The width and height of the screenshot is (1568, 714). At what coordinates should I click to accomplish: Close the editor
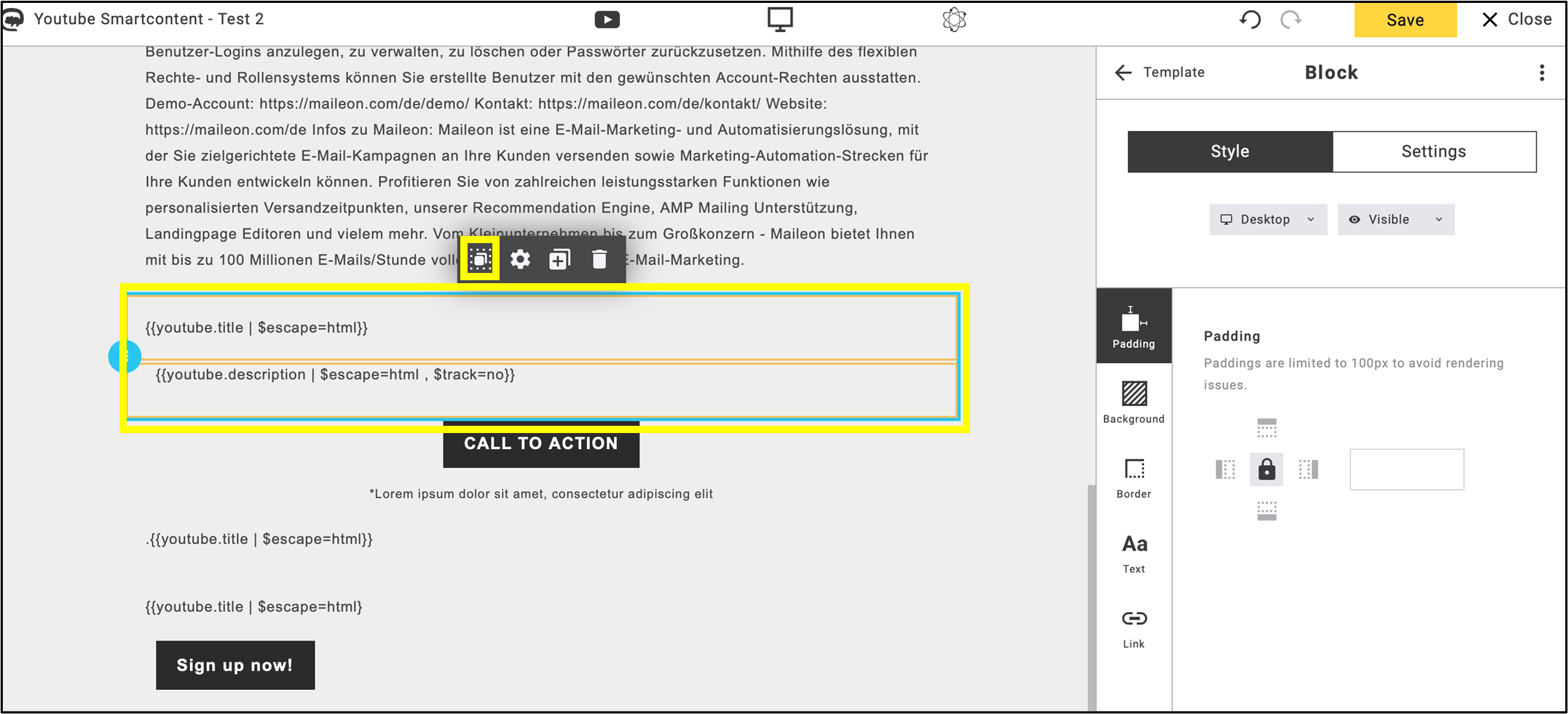pyautogui.click(x=1517, y=20)
